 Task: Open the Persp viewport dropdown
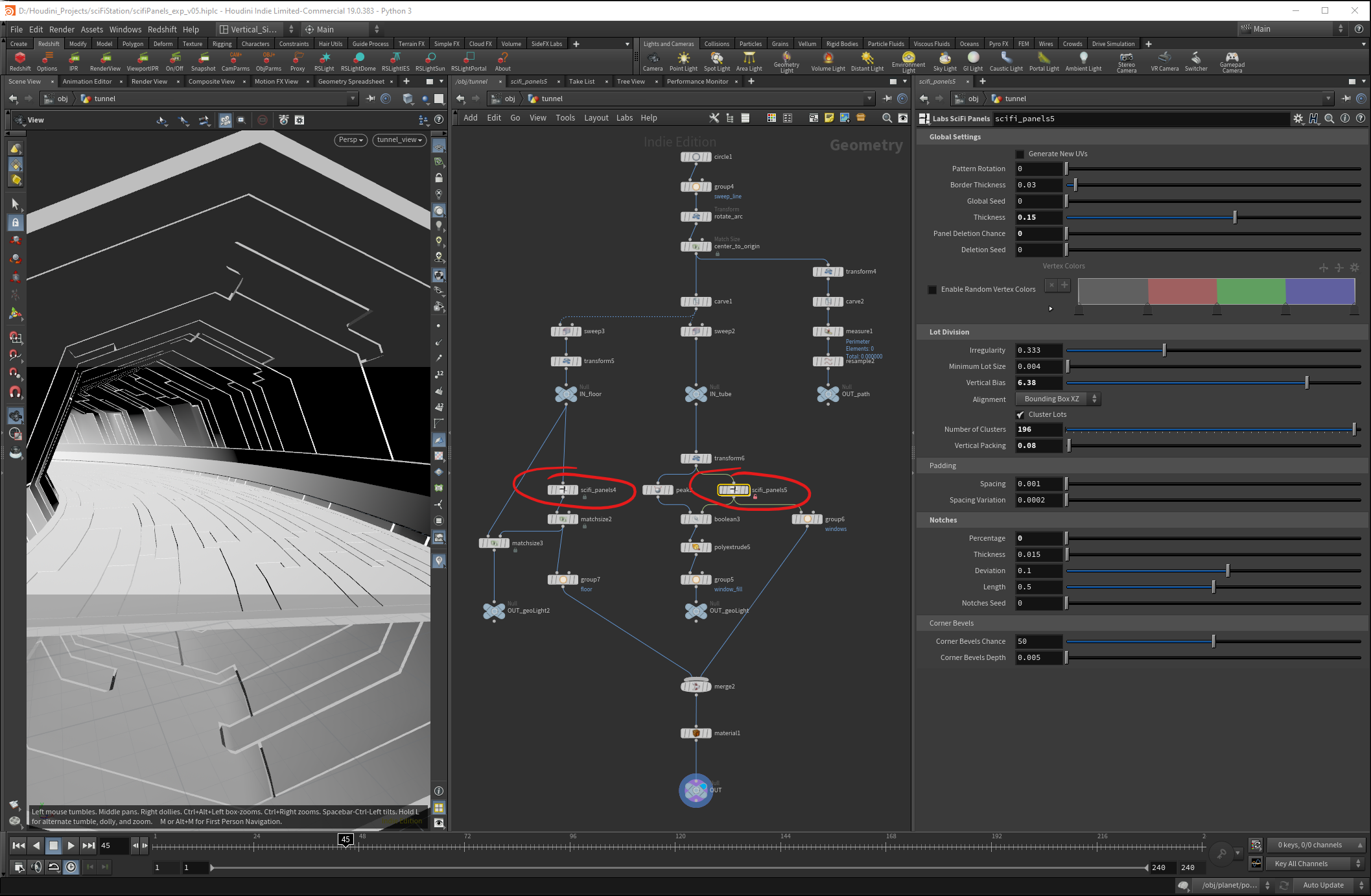pos(351,140)
